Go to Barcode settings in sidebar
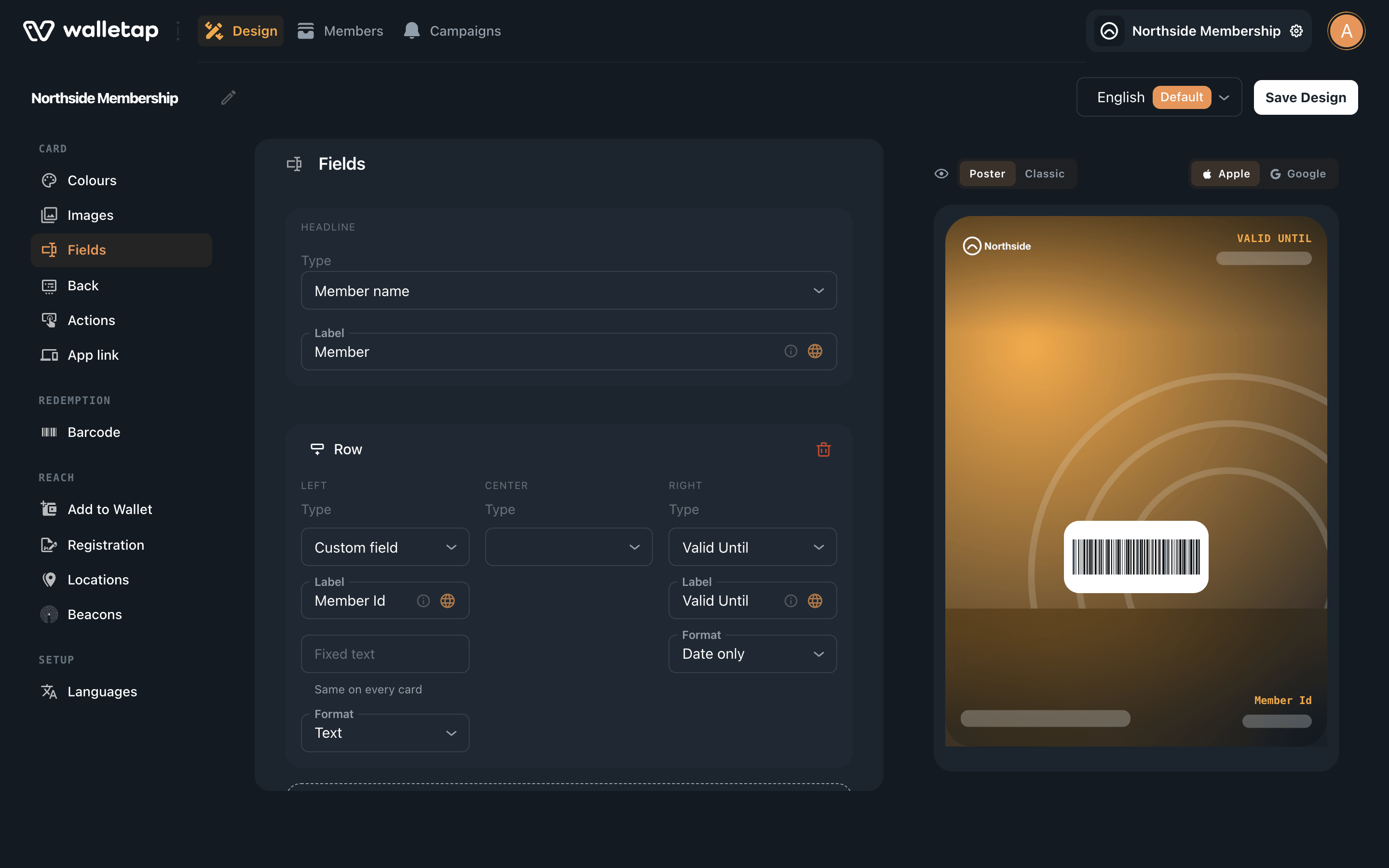The height and width of the screenshot is (868, 1389). coord(121,432)
